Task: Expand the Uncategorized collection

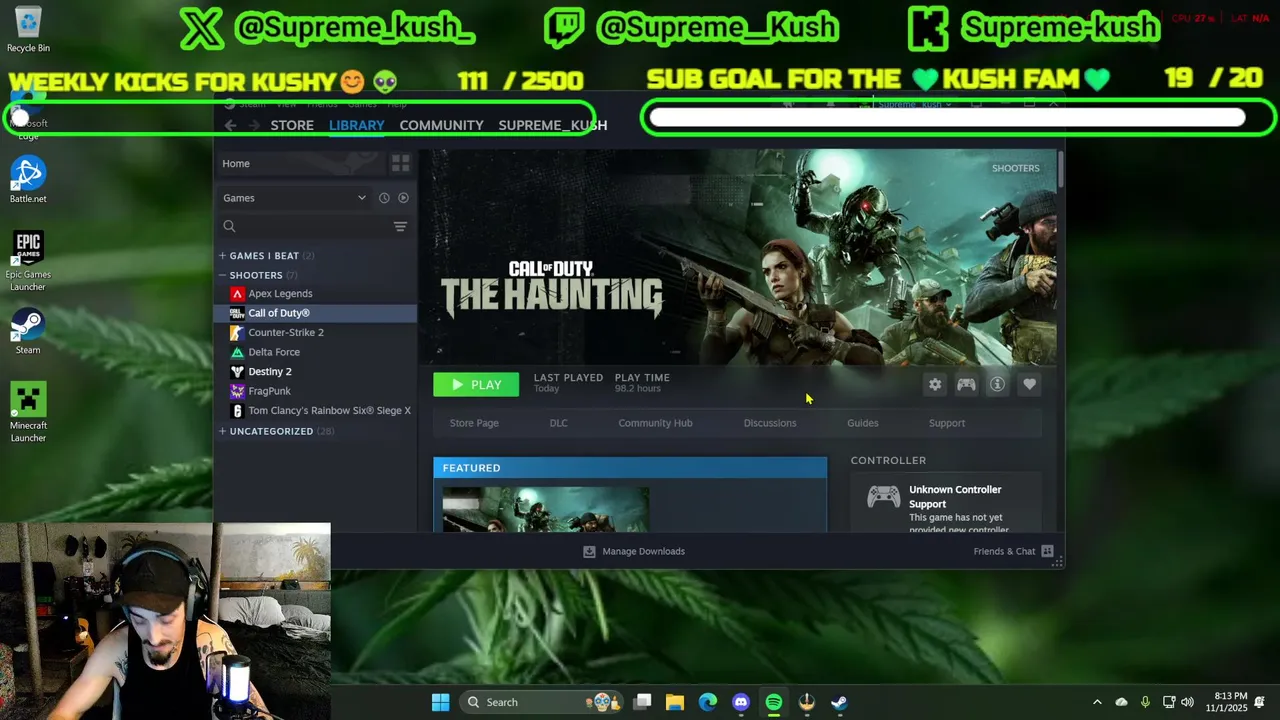Action: (222, 431)
